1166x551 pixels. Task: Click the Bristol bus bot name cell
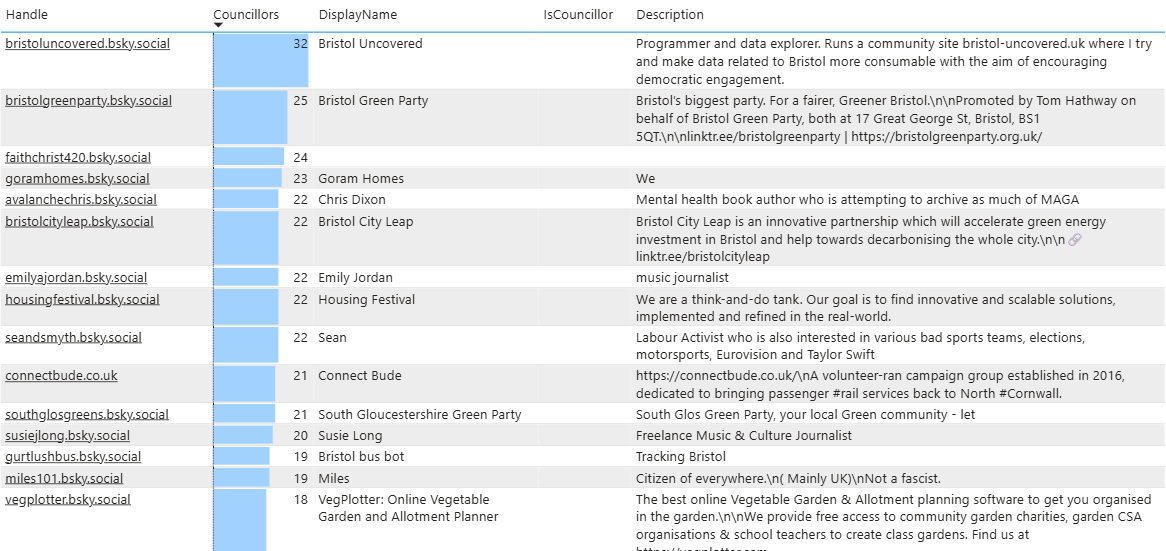[362, 457]
